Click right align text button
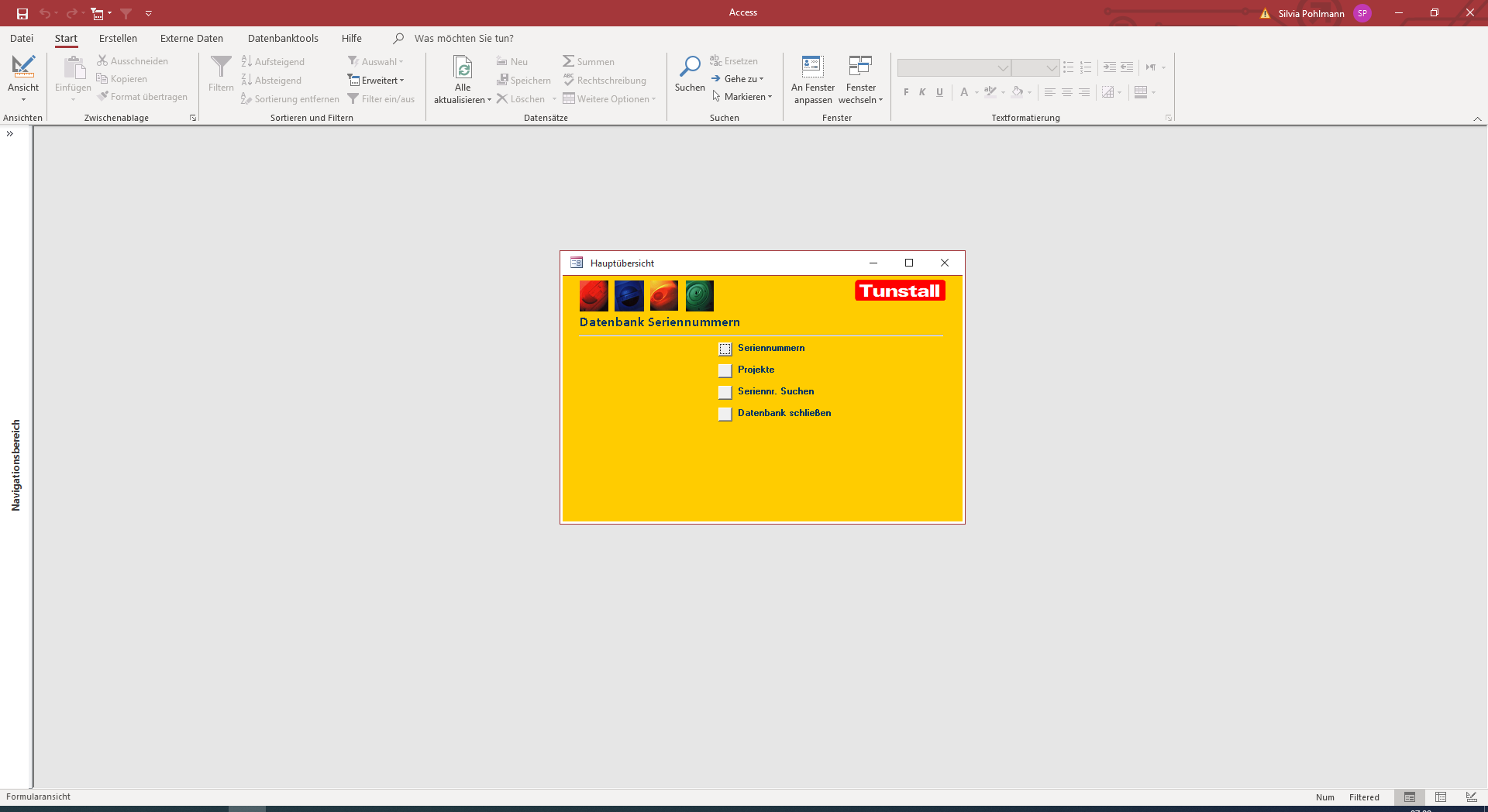 pos(1084,92)
